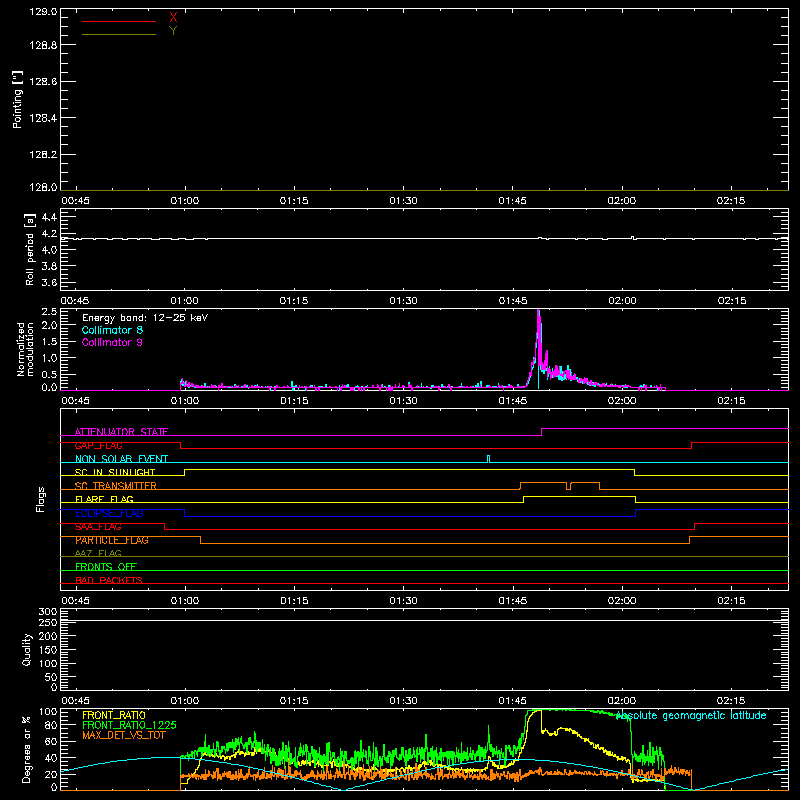Click the 300 tick on Quality axis
Image resolution: width=800 pixels, height=800 pixels.
(x=47, y=612)
